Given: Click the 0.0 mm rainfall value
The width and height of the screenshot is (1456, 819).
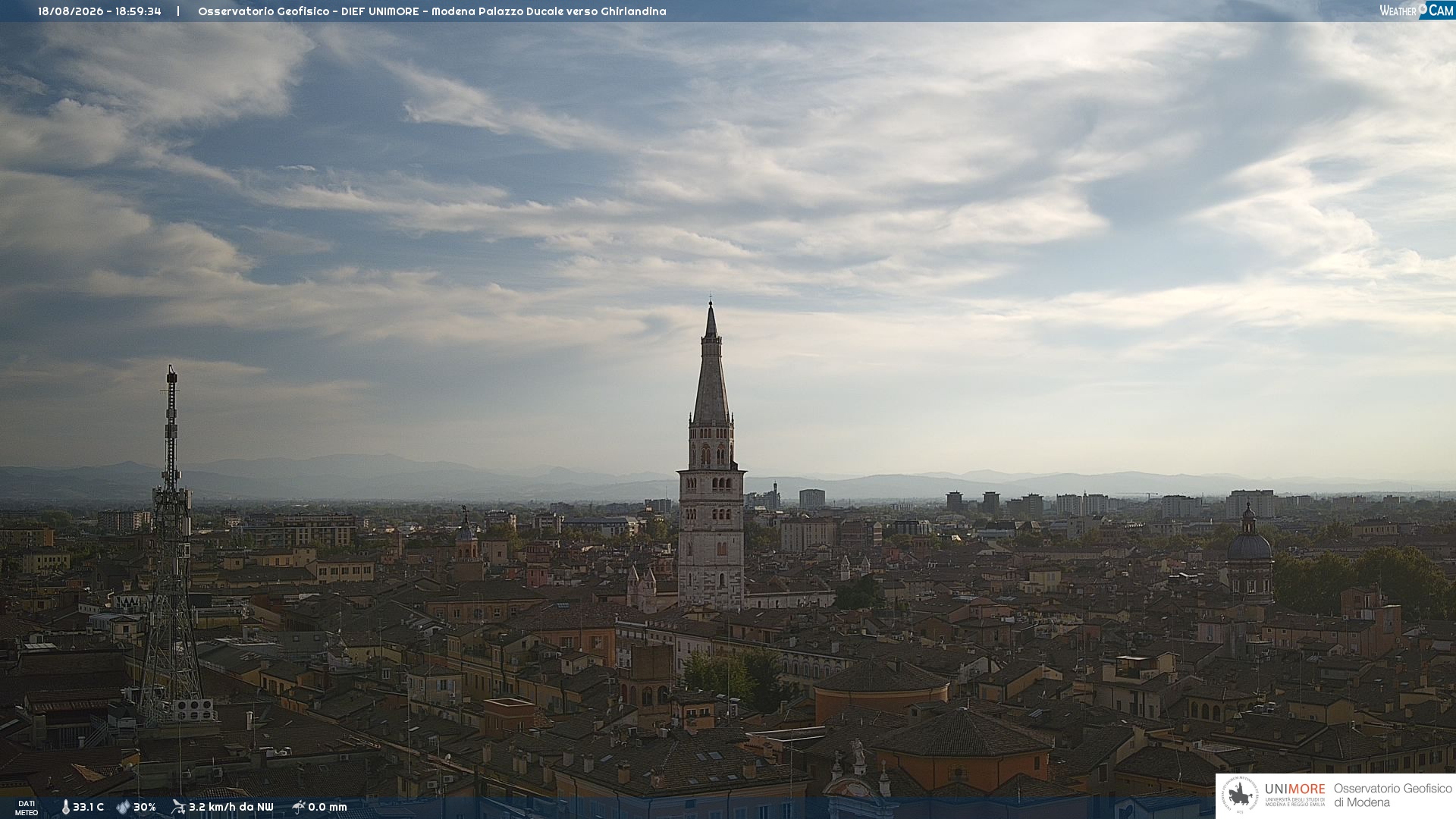Looking at the screenshot, I should click(328, 807).
